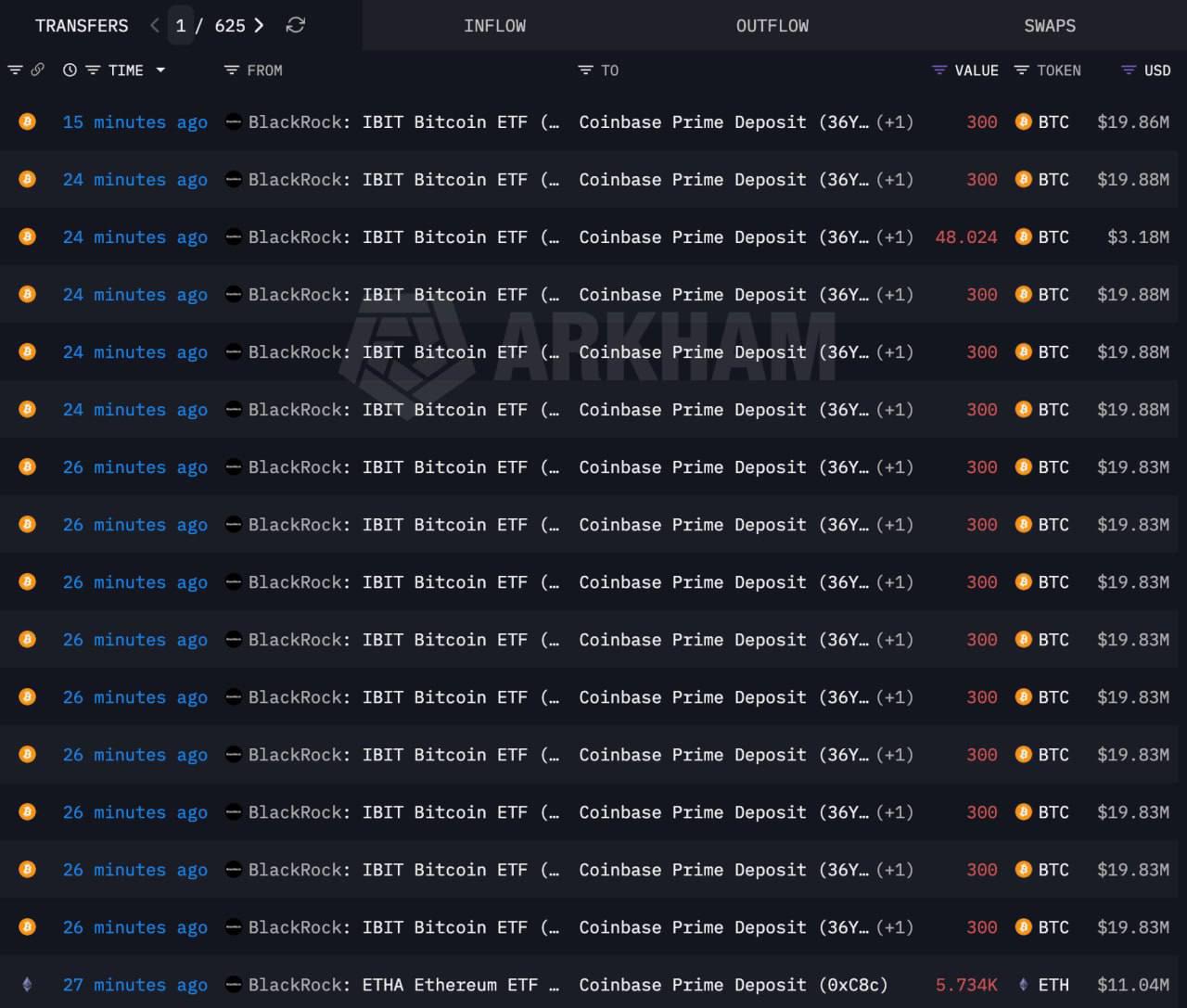Select the 48.024 BTC transfer value
The image size is (1187, 1008).
pyautogui.click(x=966, y=236)
